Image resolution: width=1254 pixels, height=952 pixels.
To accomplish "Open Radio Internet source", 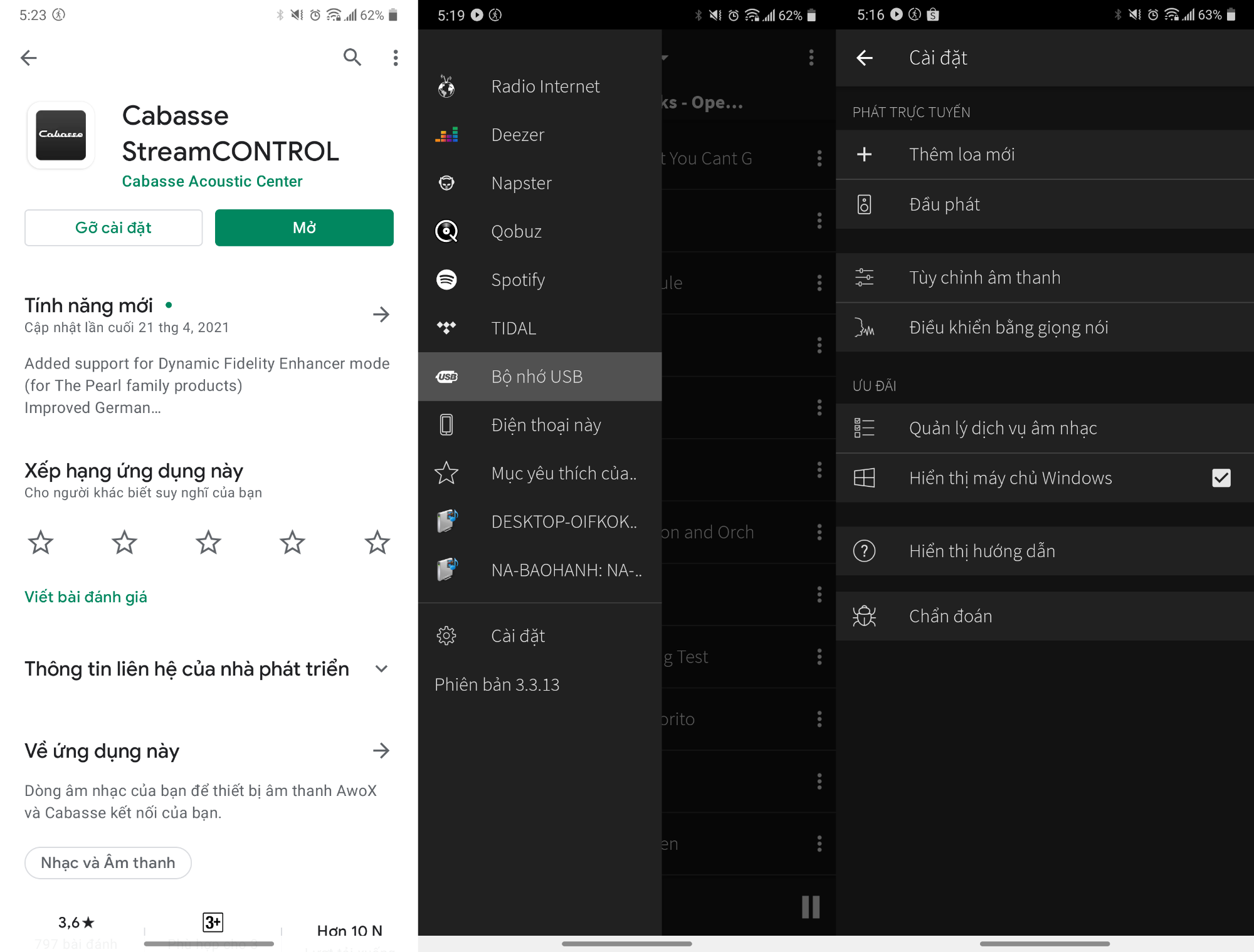I will click(x=545, y=86).
